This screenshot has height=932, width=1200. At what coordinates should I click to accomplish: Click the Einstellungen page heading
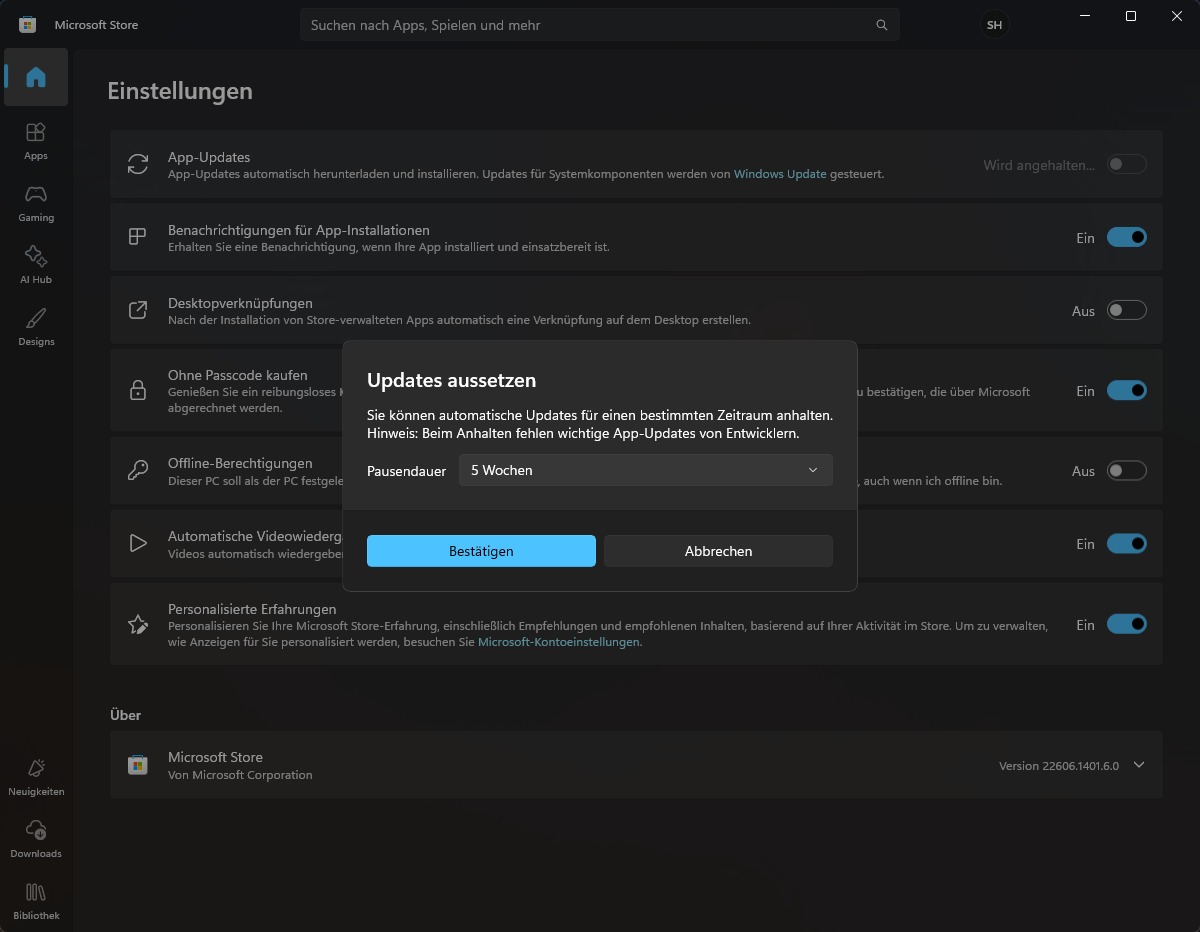click(180, 91)
